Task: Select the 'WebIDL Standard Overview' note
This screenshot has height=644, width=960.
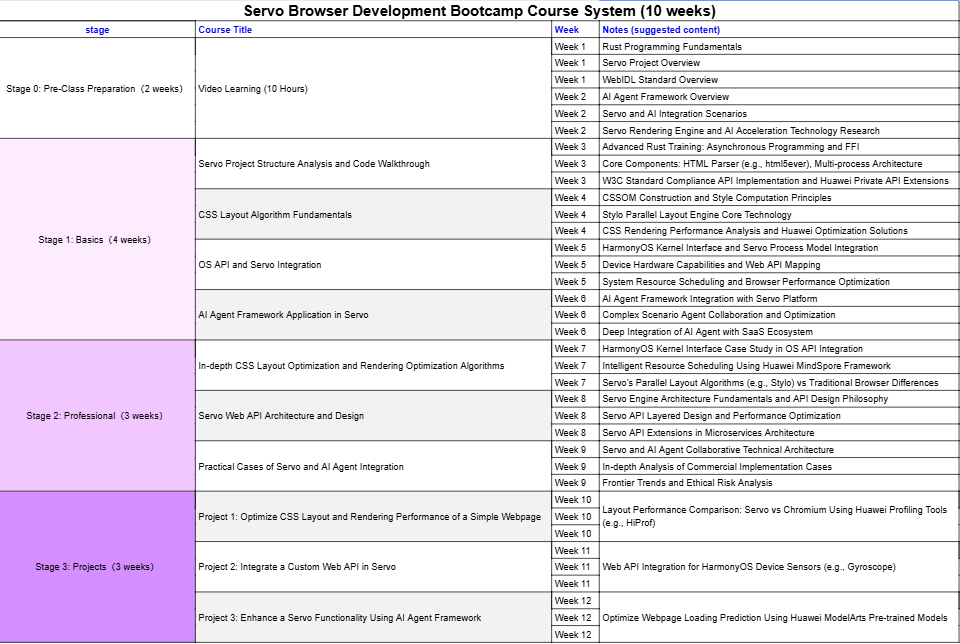Action: (779, 80)
